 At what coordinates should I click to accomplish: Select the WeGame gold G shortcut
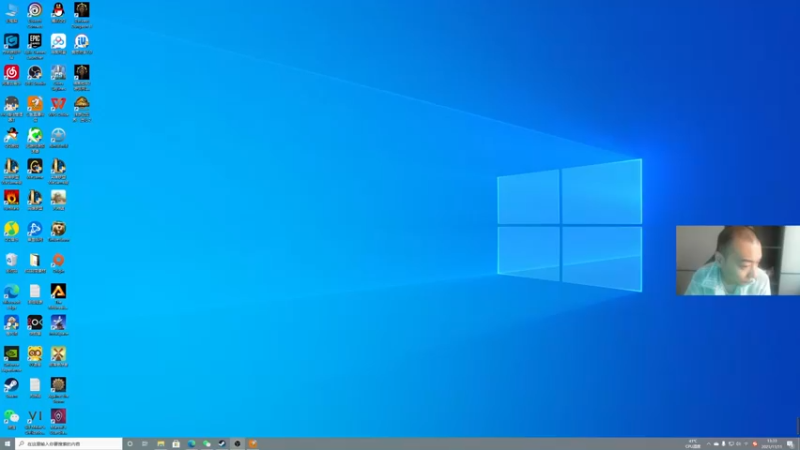tap(35, 169)
